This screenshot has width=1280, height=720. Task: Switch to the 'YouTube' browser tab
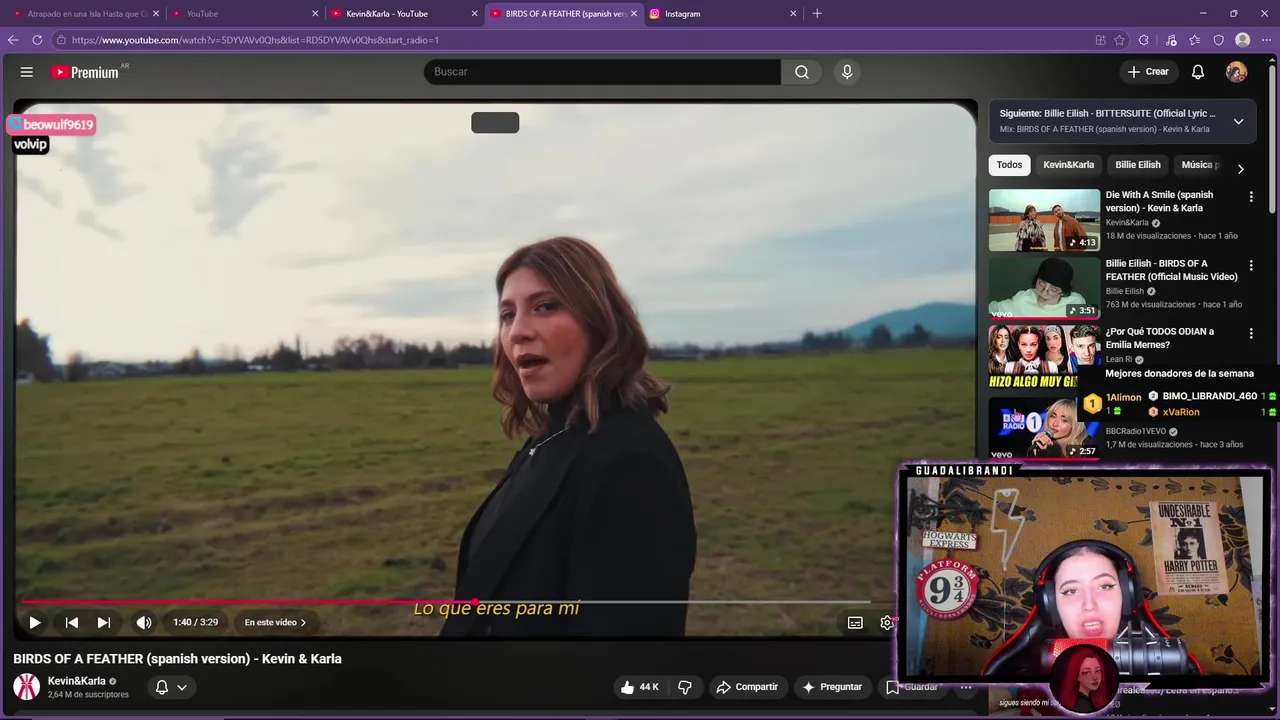[242, 14]
